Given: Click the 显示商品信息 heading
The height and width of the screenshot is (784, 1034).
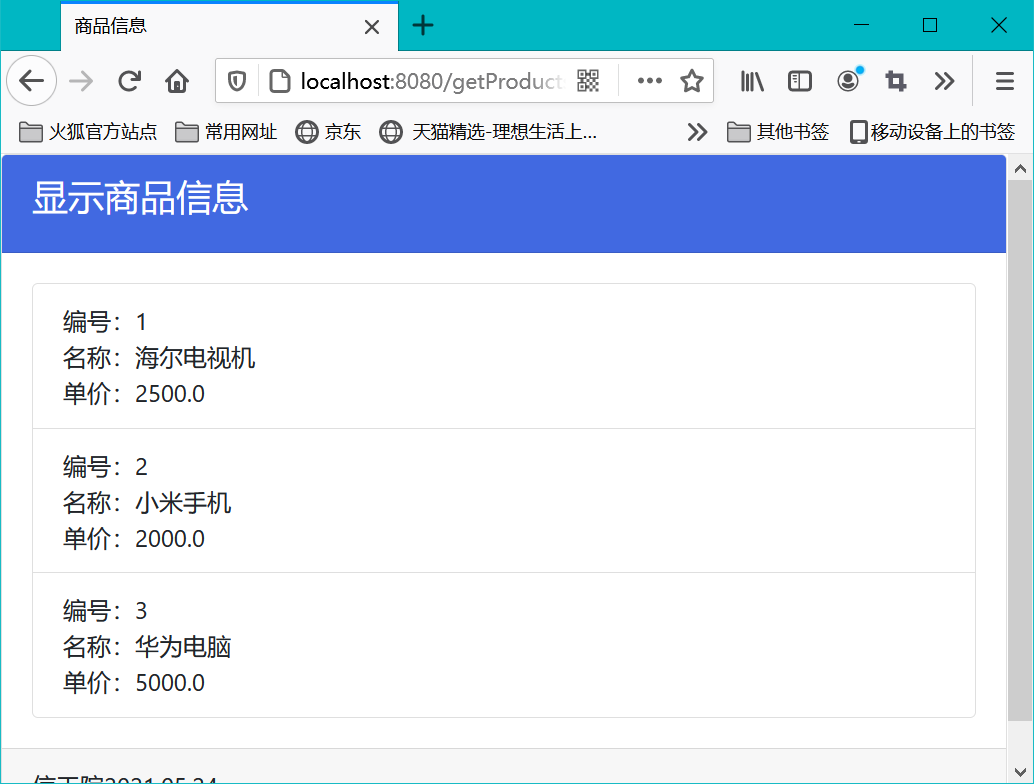Looking at the screenshot, I should point(140,198).
